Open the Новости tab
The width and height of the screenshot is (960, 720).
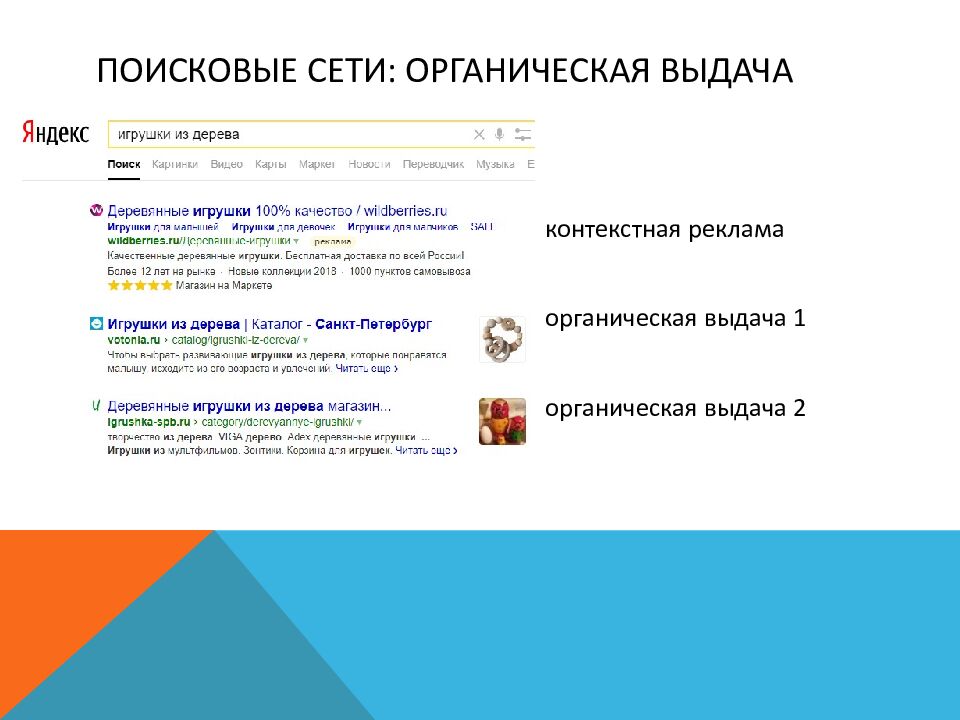click(369, 164)
